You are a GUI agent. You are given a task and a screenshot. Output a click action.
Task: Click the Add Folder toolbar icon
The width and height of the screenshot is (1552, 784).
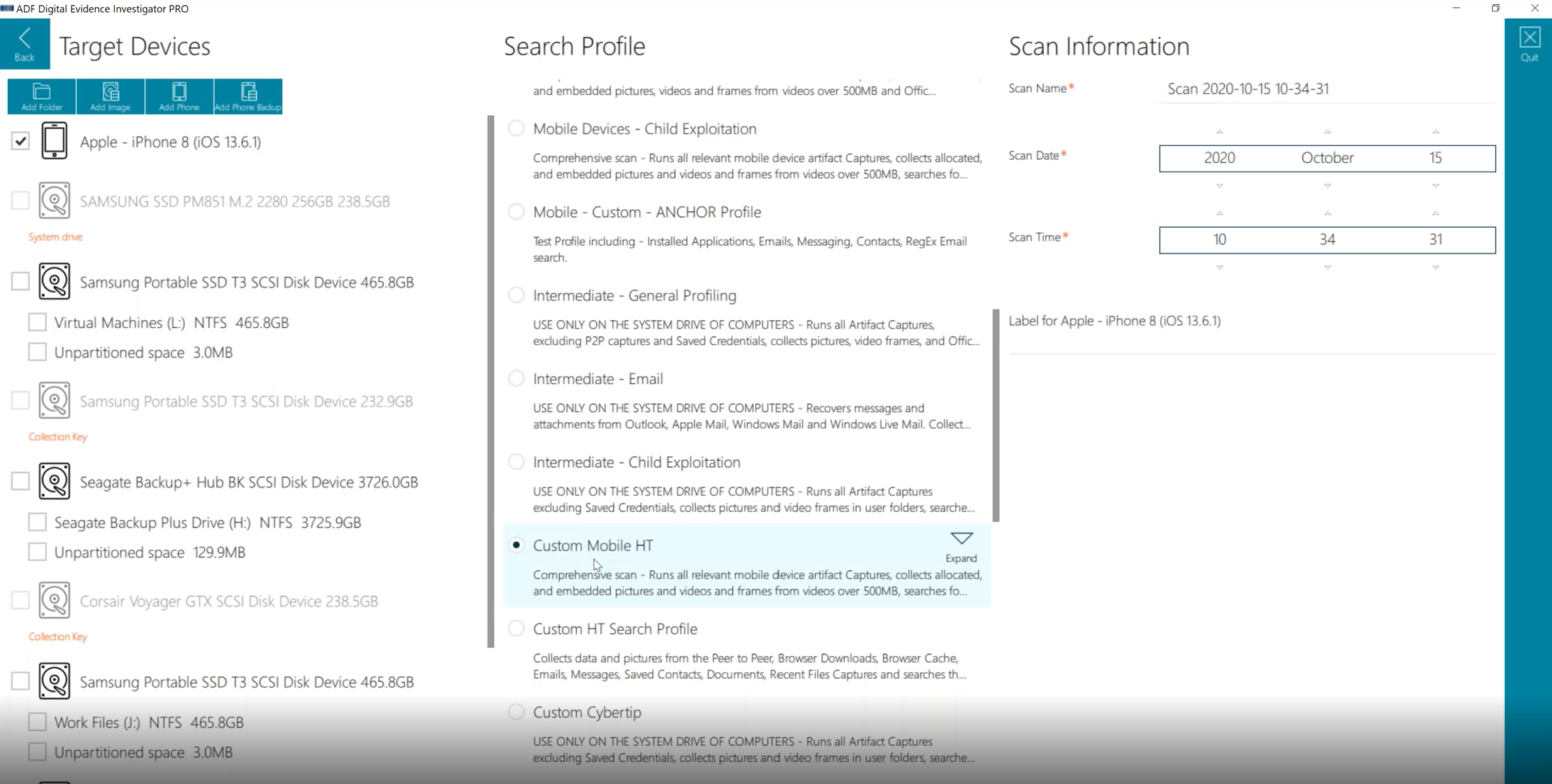pyautogui.click(x=42, y=96)
